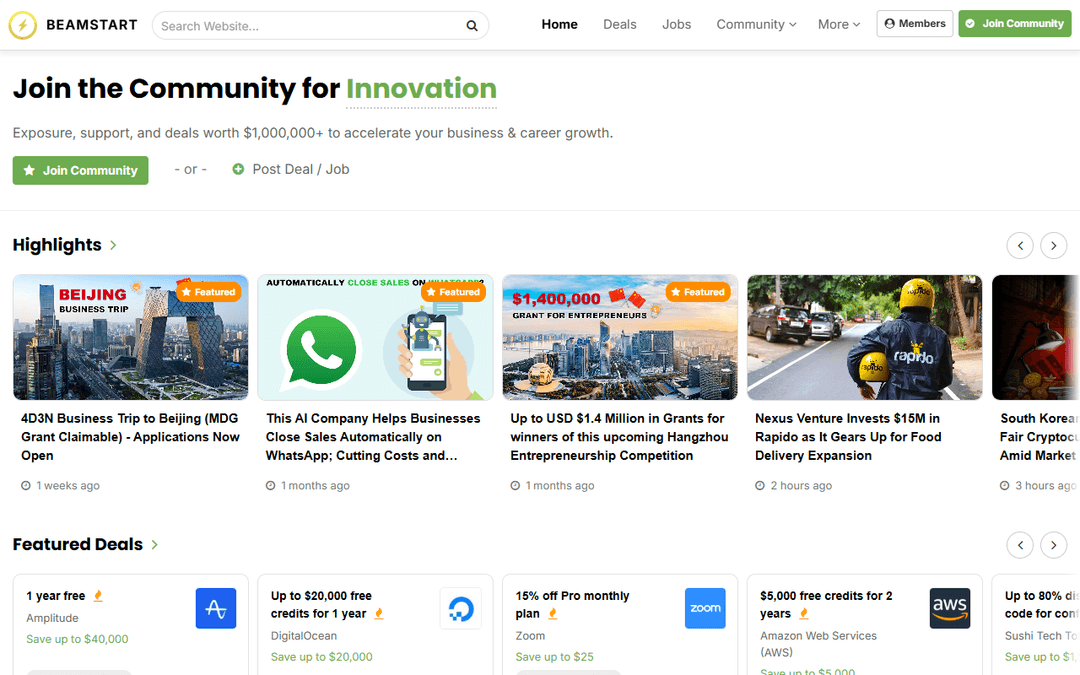Click the Featured badge on WhatsApp card
The width and height of the screenshot is (1080, 675).
(453, 292)
